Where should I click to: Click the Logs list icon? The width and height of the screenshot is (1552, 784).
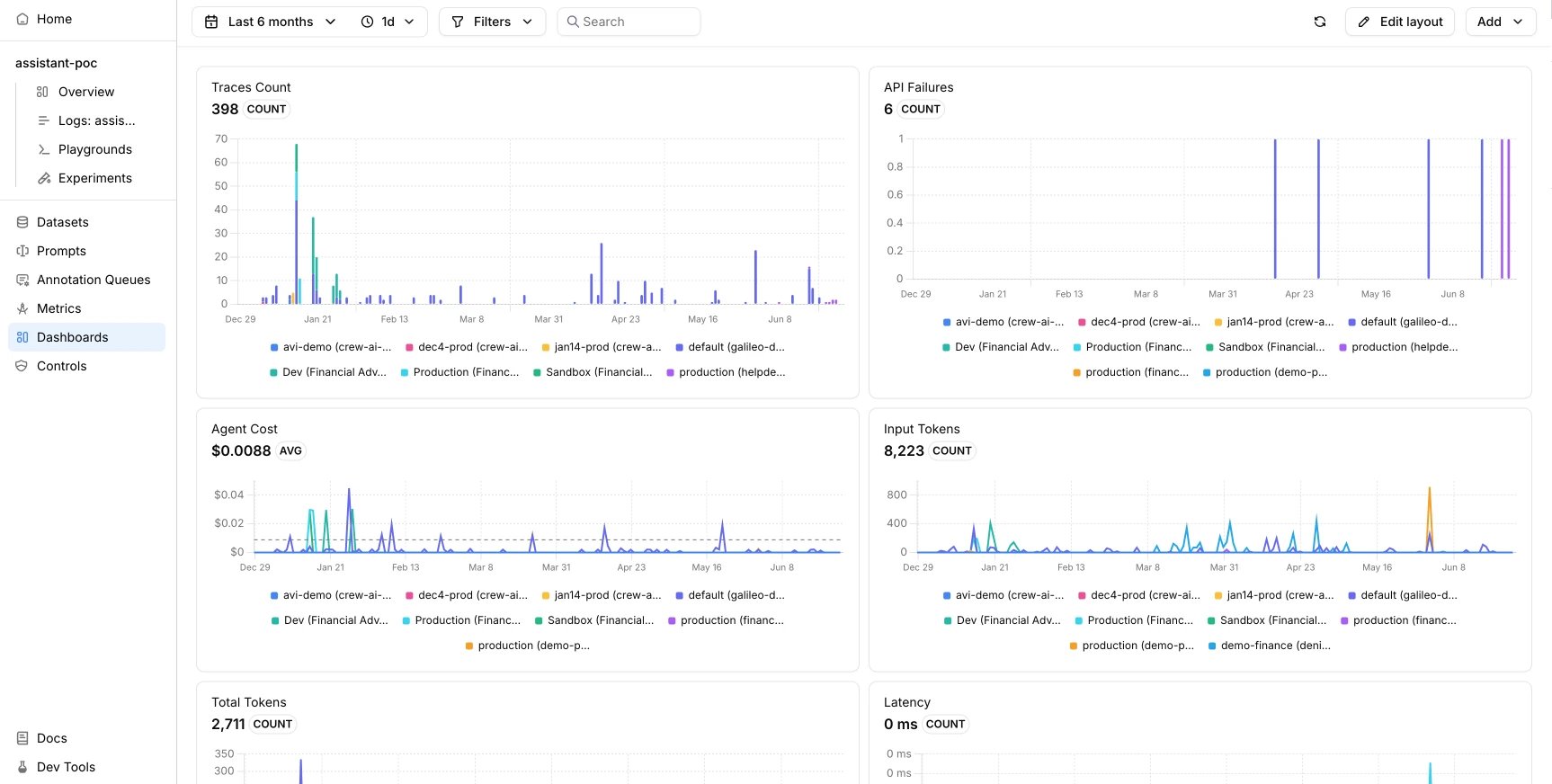[x=43, y=120]
